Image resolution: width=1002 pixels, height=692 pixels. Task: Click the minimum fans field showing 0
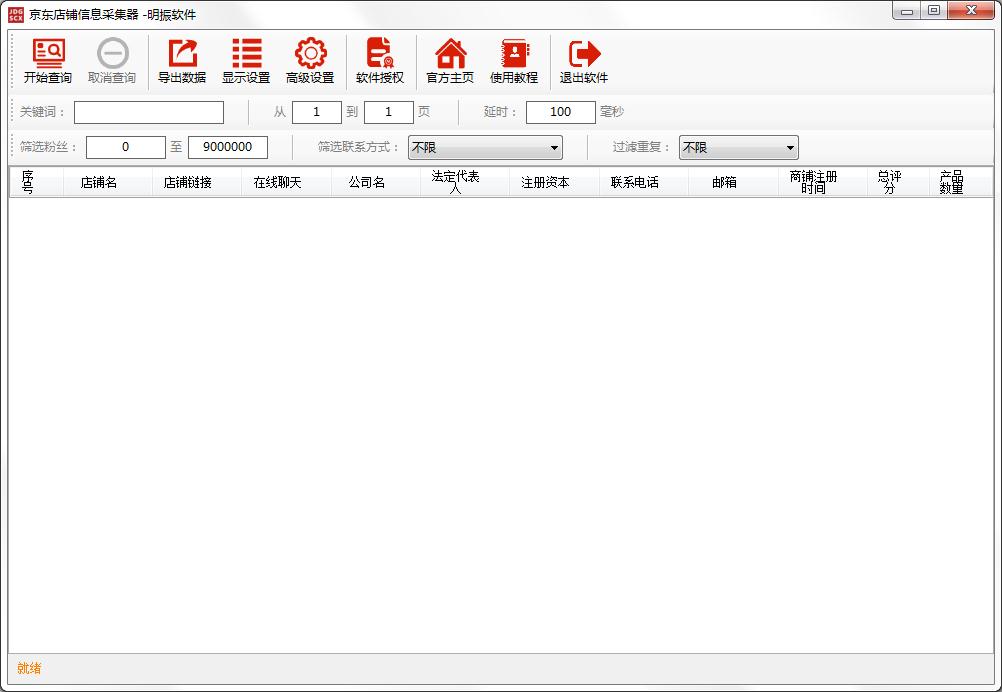click(x=126, y=148)
